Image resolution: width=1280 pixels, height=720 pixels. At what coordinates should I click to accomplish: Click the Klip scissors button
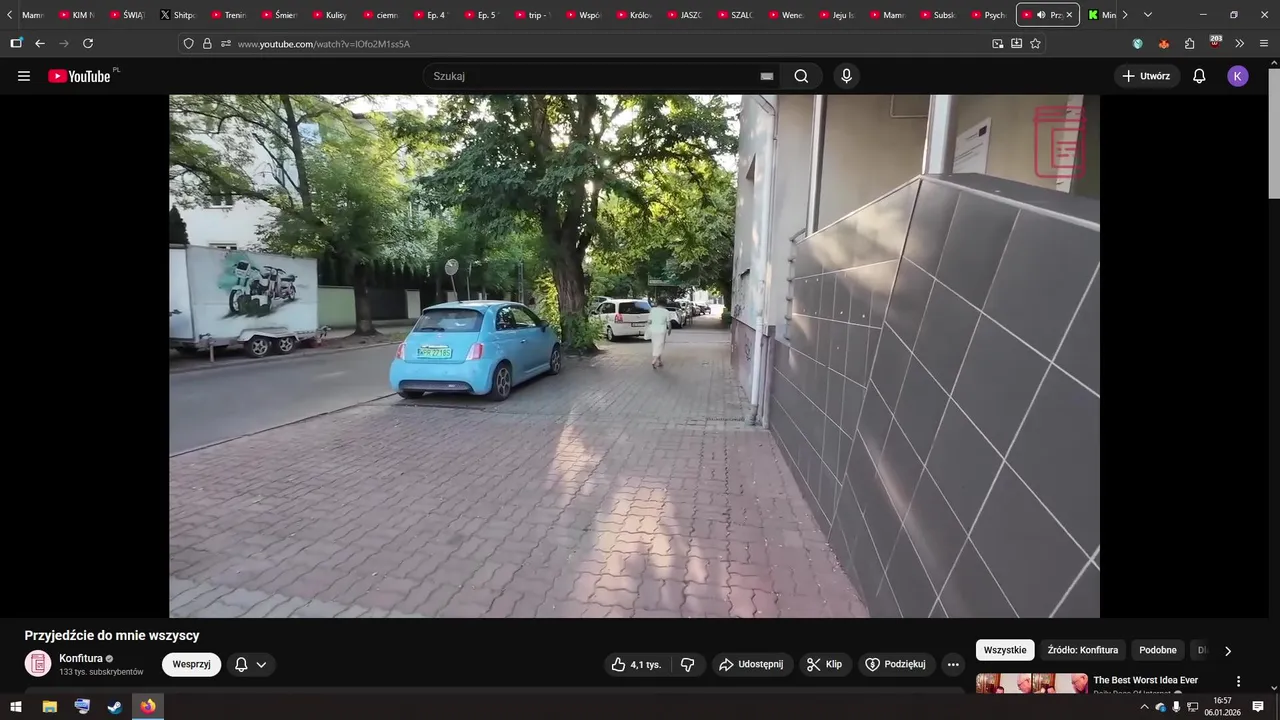825,664
